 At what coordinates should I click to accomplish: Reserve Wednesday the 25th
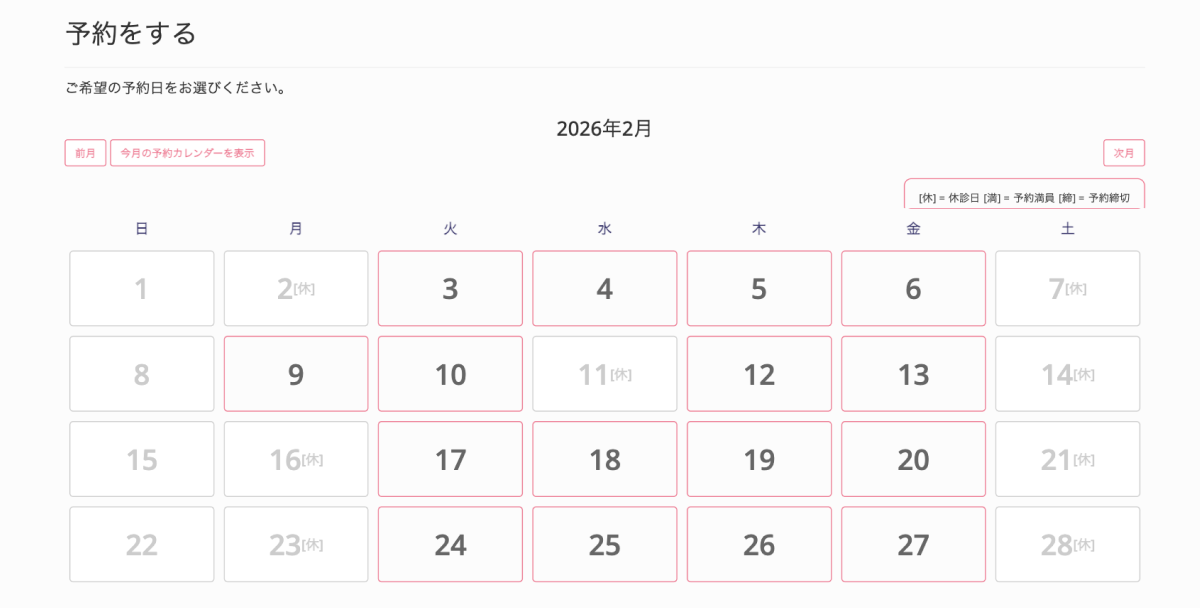[x=604, y=544]
